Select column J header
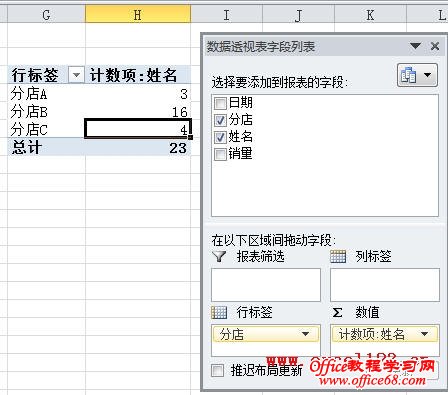448x395 pixels. coord(298,15)
